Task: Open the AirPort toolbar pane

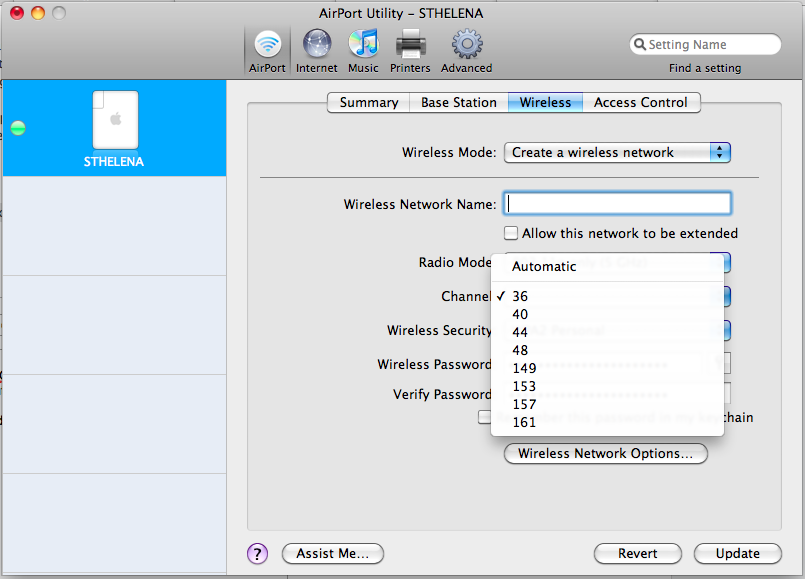Action: [267, 48]
